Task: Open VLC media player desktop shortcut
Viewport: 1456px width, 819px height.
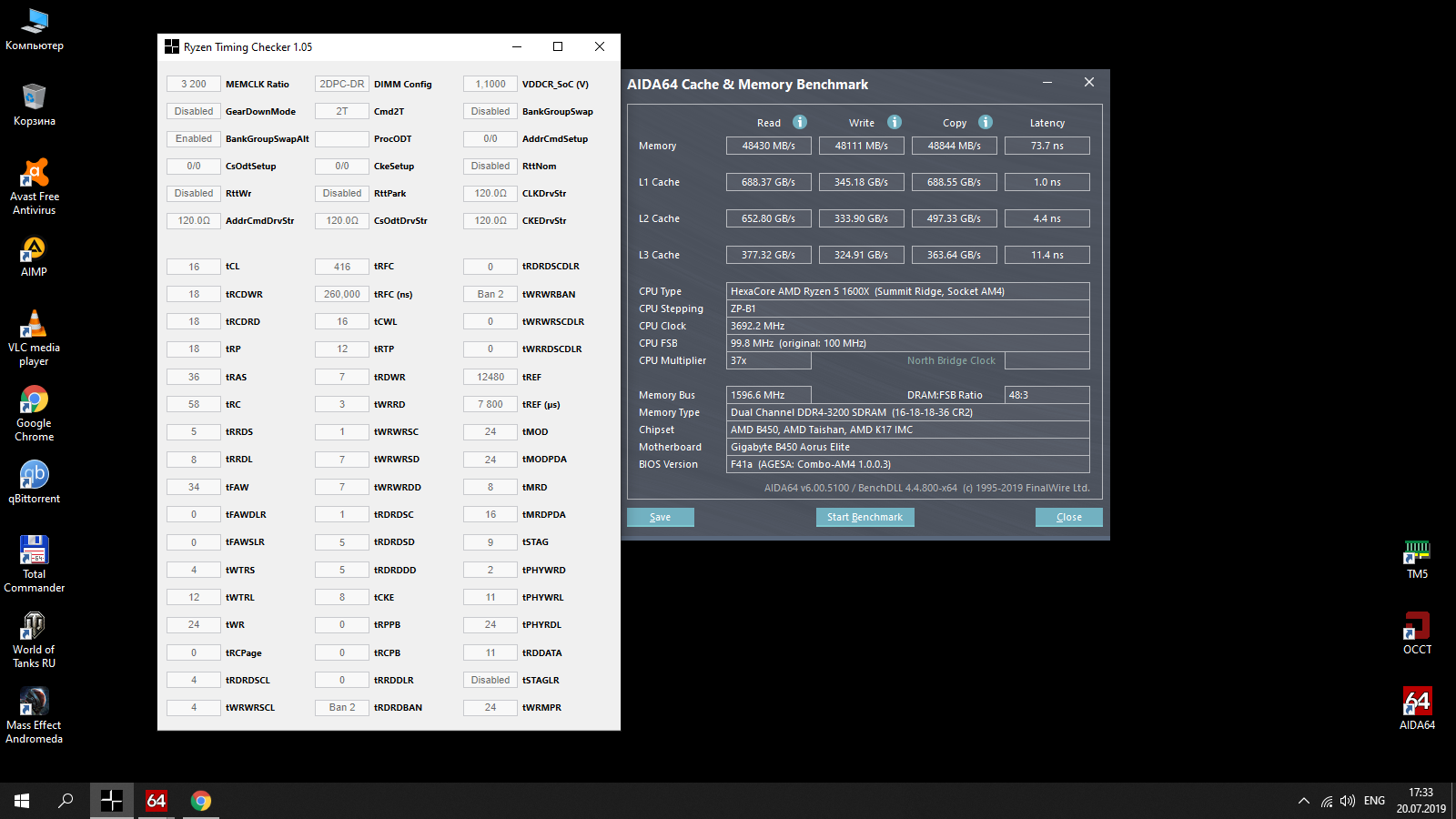Action: click(x=35, y=338)
